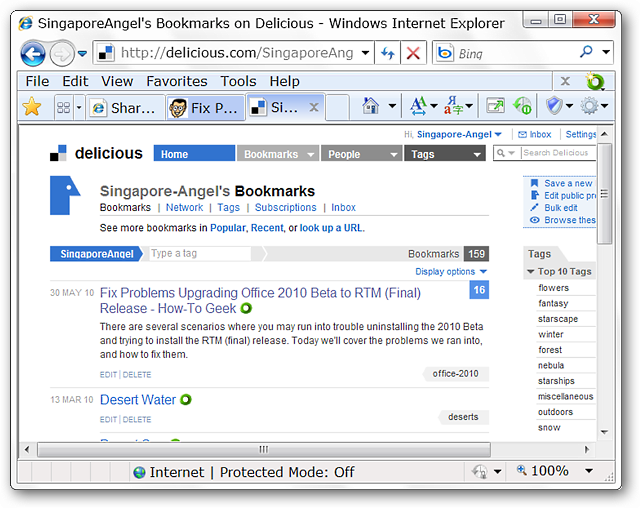Click the translation/encoding icon
Screen dimensions: 640x508
(453, 106)
